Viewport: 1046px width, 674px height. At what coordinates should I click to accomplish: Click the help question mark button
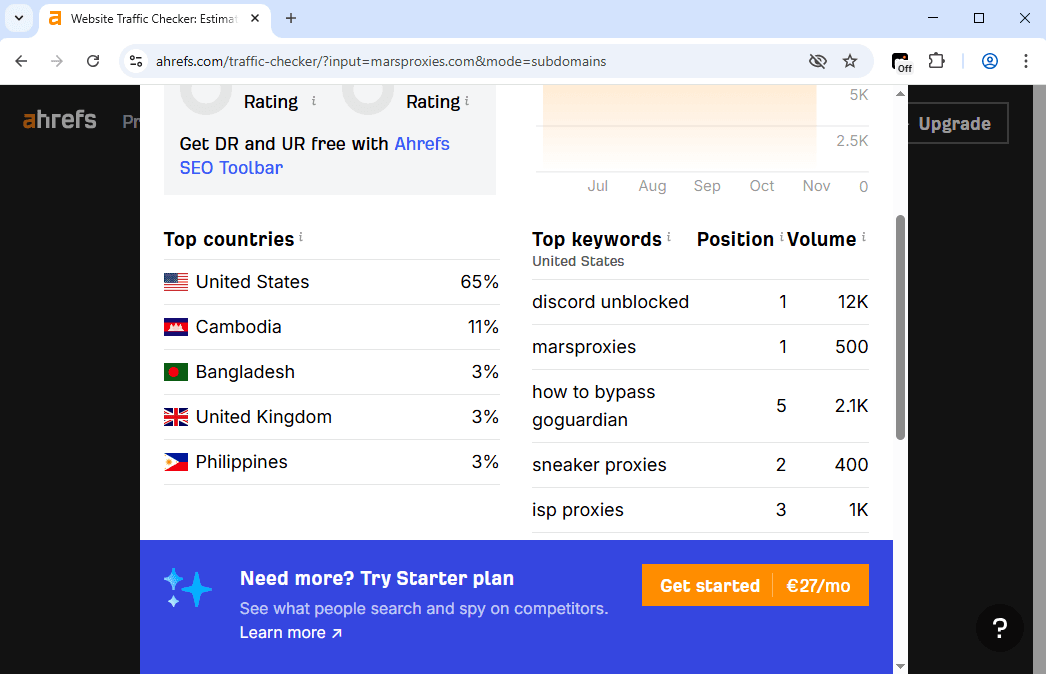click(x=999, y=628)
